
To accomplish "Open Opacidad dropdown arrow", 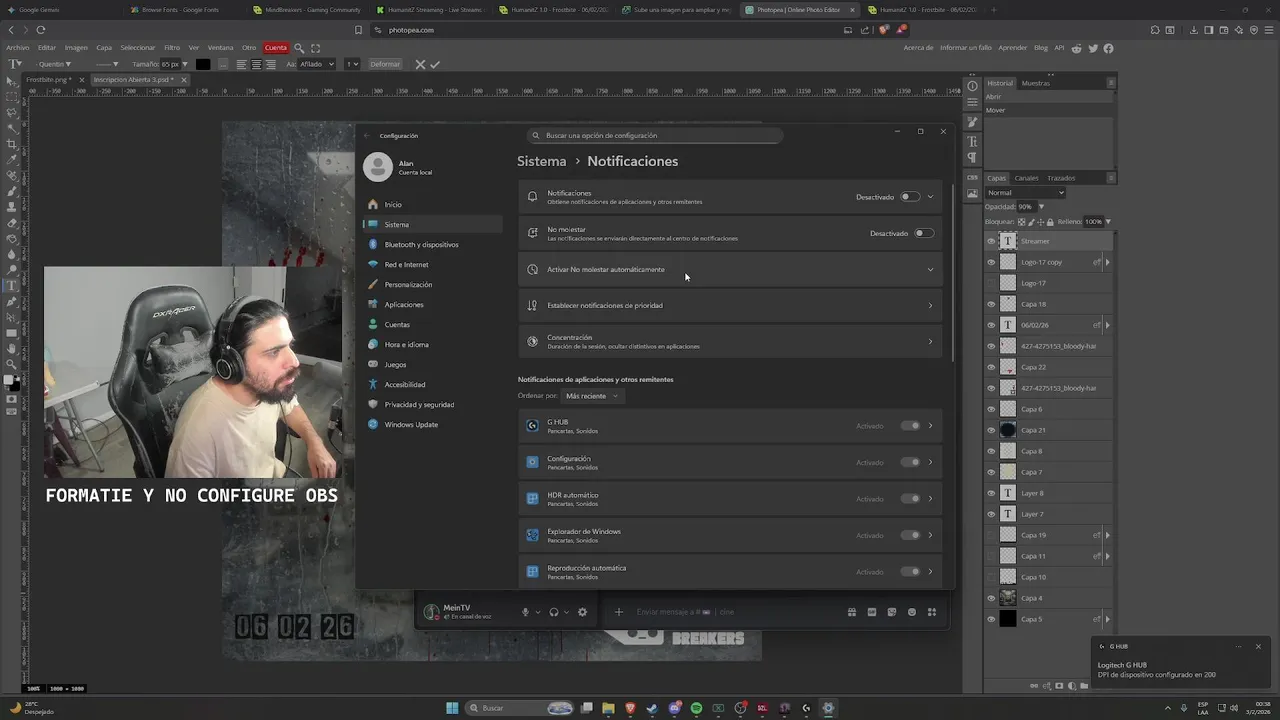I will click(1041, 207).
